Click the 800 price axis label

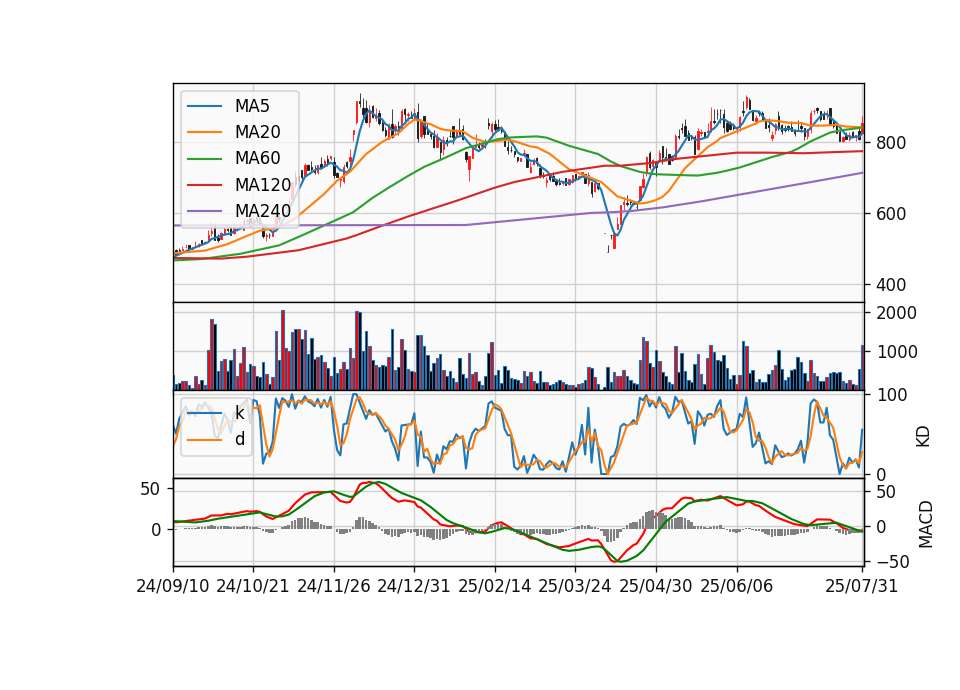point(891,143)
